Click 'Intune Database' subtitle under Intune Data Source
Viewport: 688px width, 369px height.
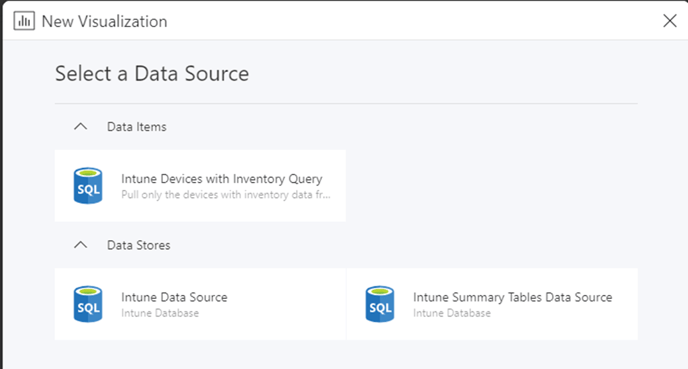[x=160, y=313]
